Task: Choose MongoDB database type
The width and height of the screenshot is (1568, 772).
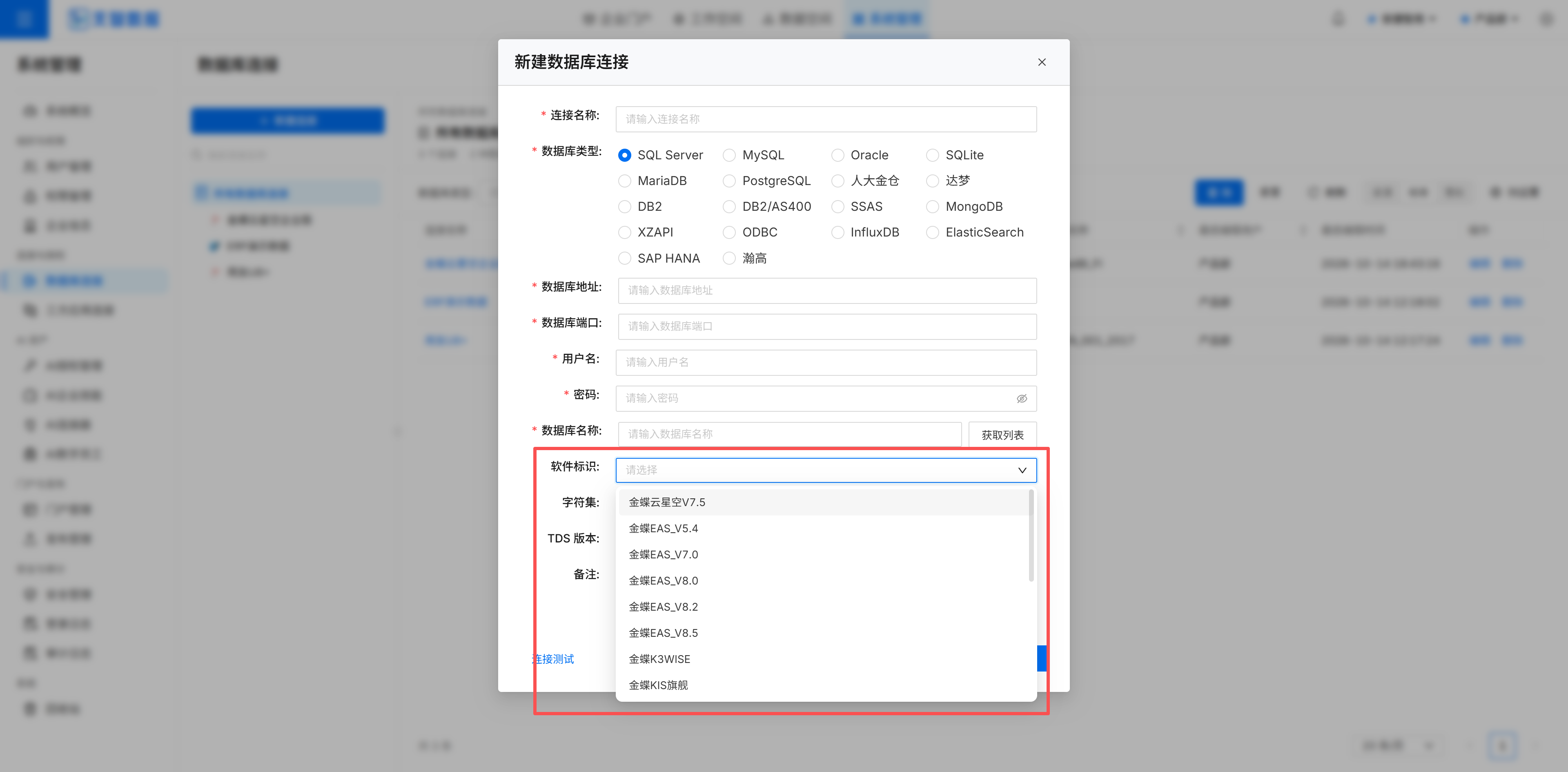Action: tap(964, 206)
